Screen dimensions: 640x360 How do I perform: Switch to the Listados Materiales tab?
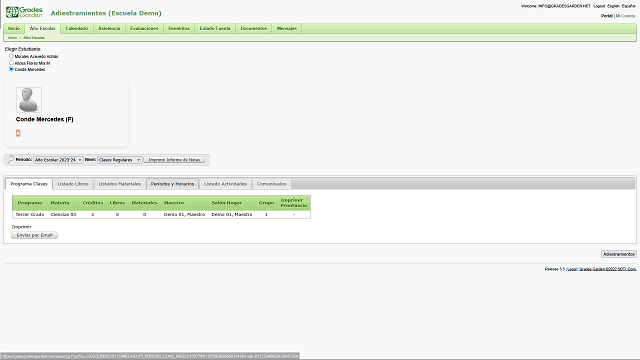120,184
